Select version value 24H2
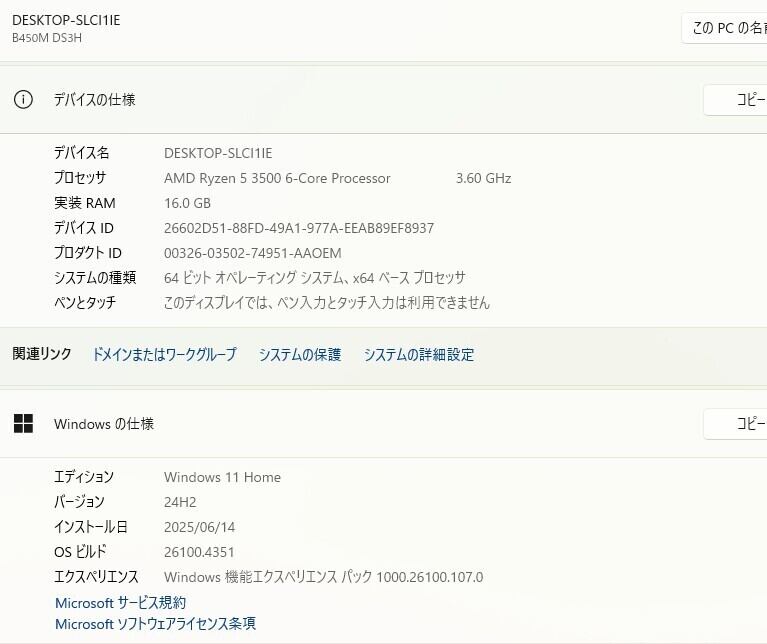This screenshot has width=767, height=644. coord(180,502)
